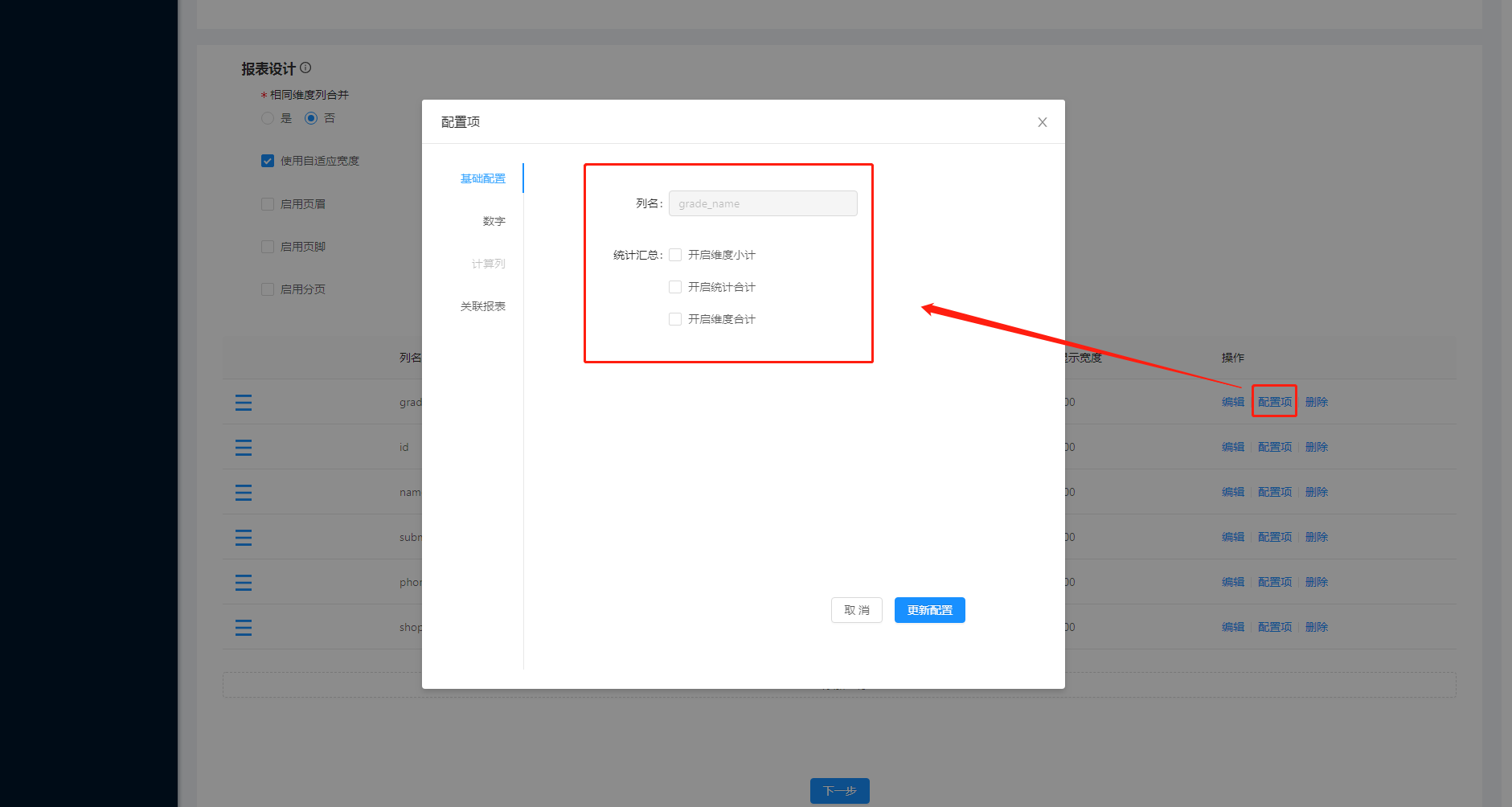The image size is (1512, 807).
Task: Click 编辑 link in subm row
Action: (x=1233, y=537)
